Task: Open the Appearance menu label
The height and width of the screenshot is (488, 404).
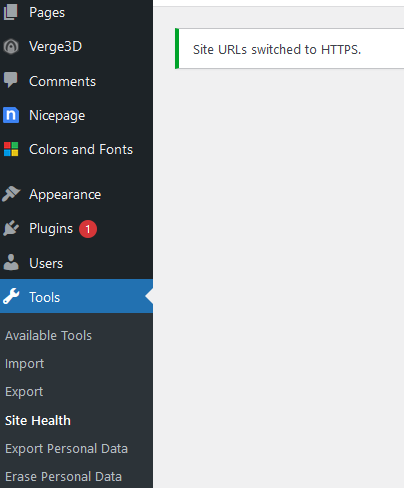Action: [x=65, y=195]
